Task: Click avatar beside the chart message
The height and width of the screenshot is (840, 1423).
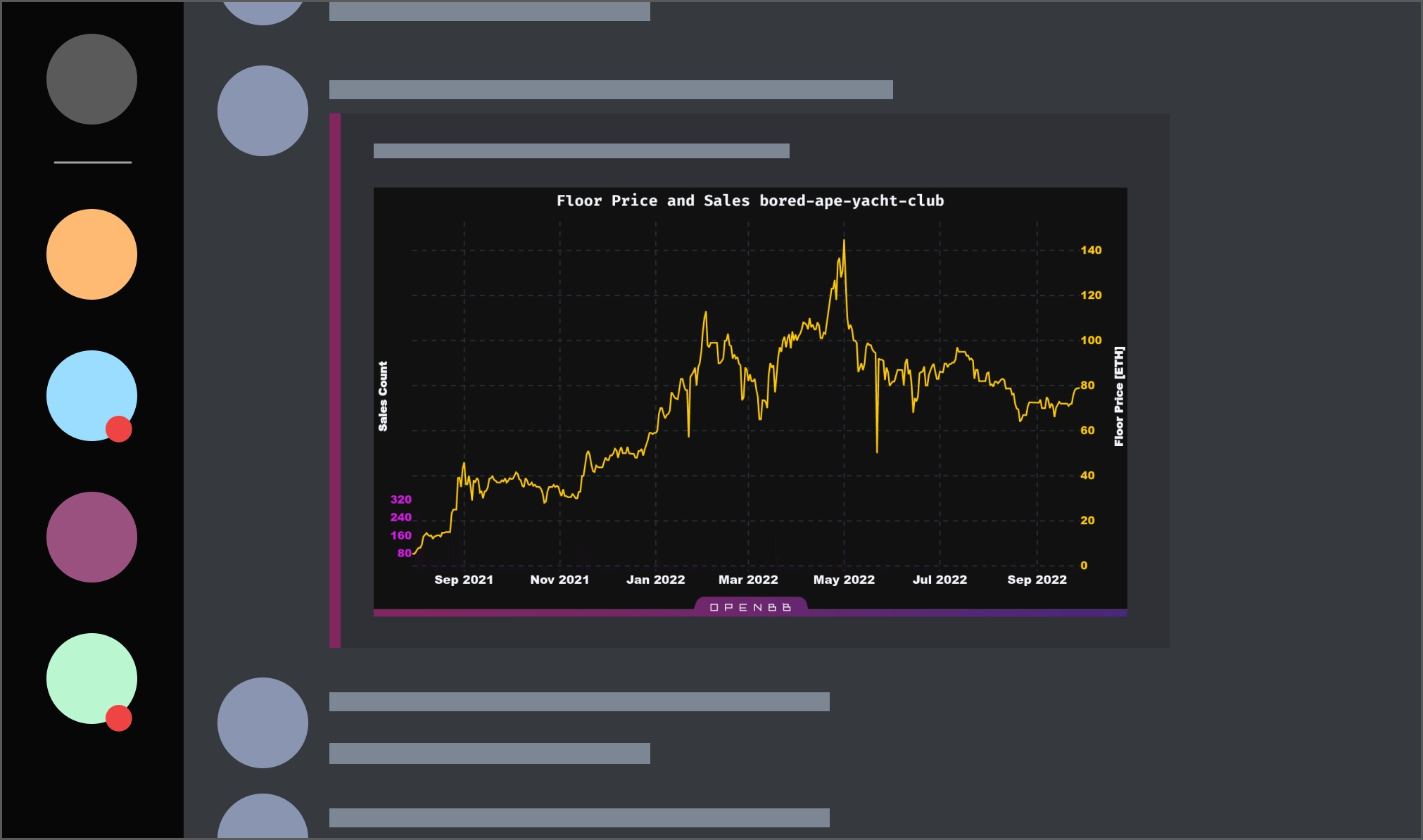Action: tap(263, 110)
